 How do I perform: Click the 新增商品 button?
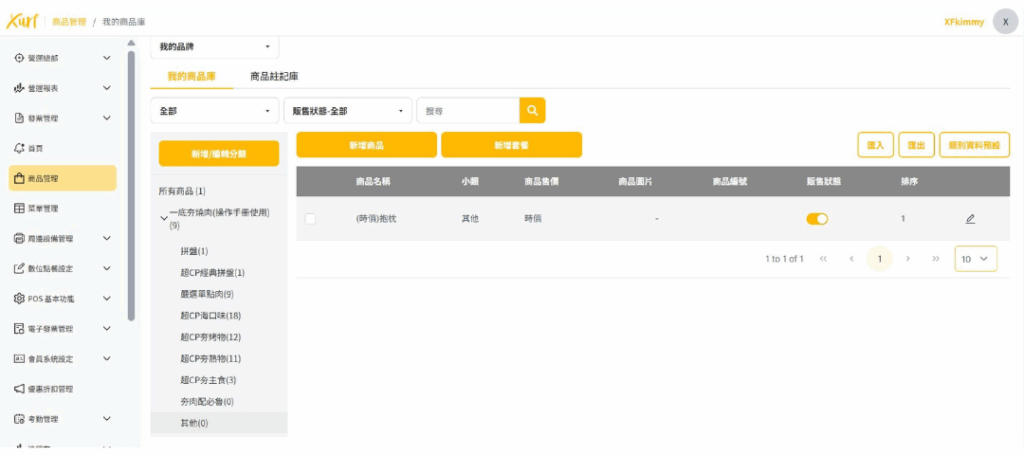click(366, 145)
